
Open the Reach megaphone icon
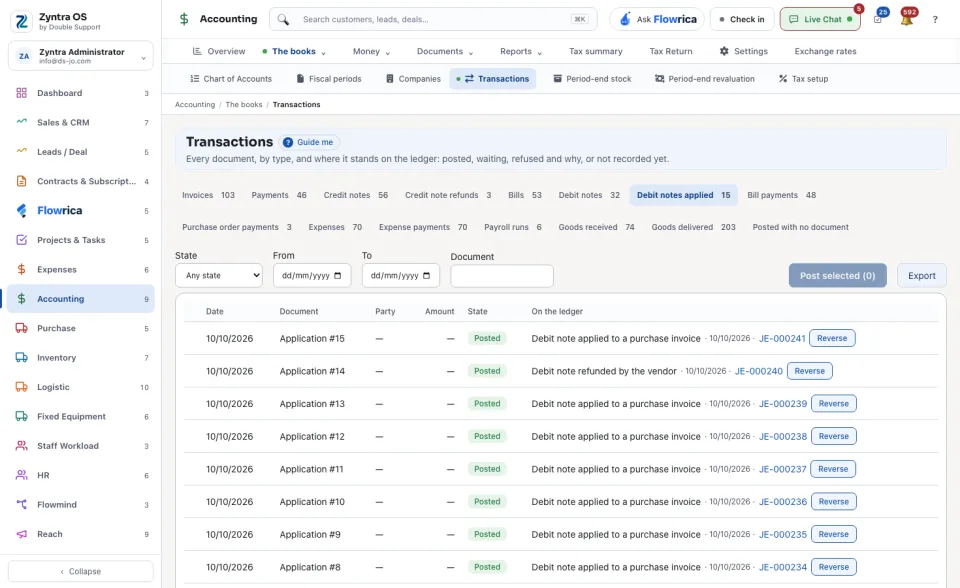click(21, 534)
